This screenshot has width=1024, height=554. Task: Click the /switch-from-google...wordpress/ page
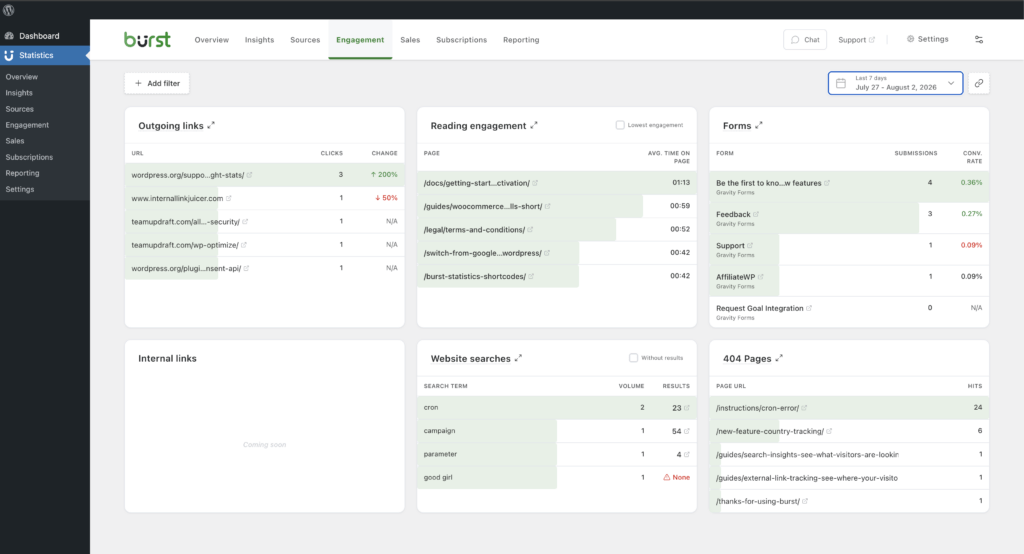[x=483, y=253]
